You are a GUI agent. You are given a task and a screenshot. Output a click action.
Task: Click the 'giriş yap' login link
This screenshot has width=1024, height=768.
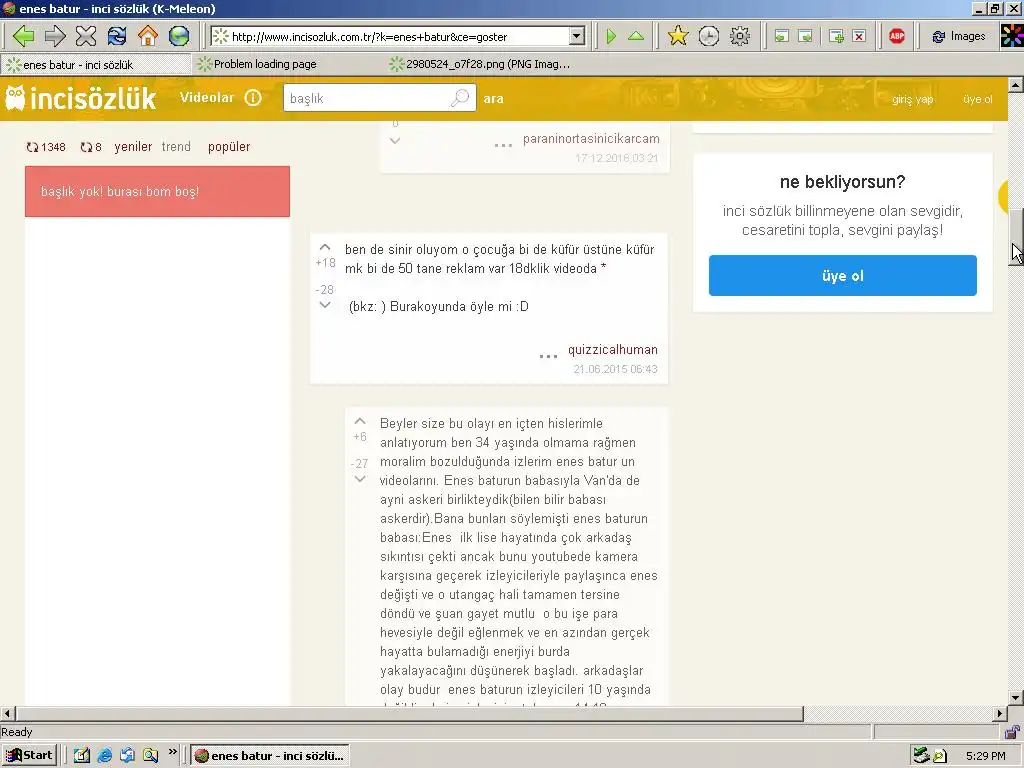912,99
